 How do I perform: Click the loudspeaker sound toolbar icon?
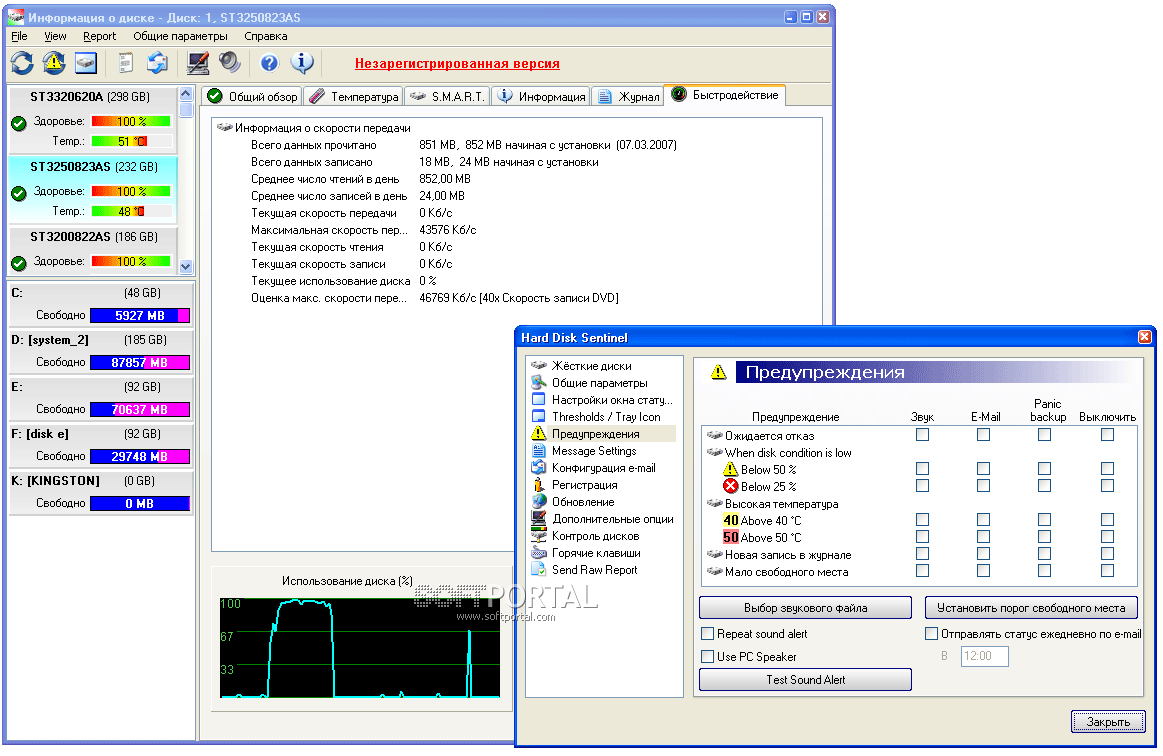[x=229, y=63]
